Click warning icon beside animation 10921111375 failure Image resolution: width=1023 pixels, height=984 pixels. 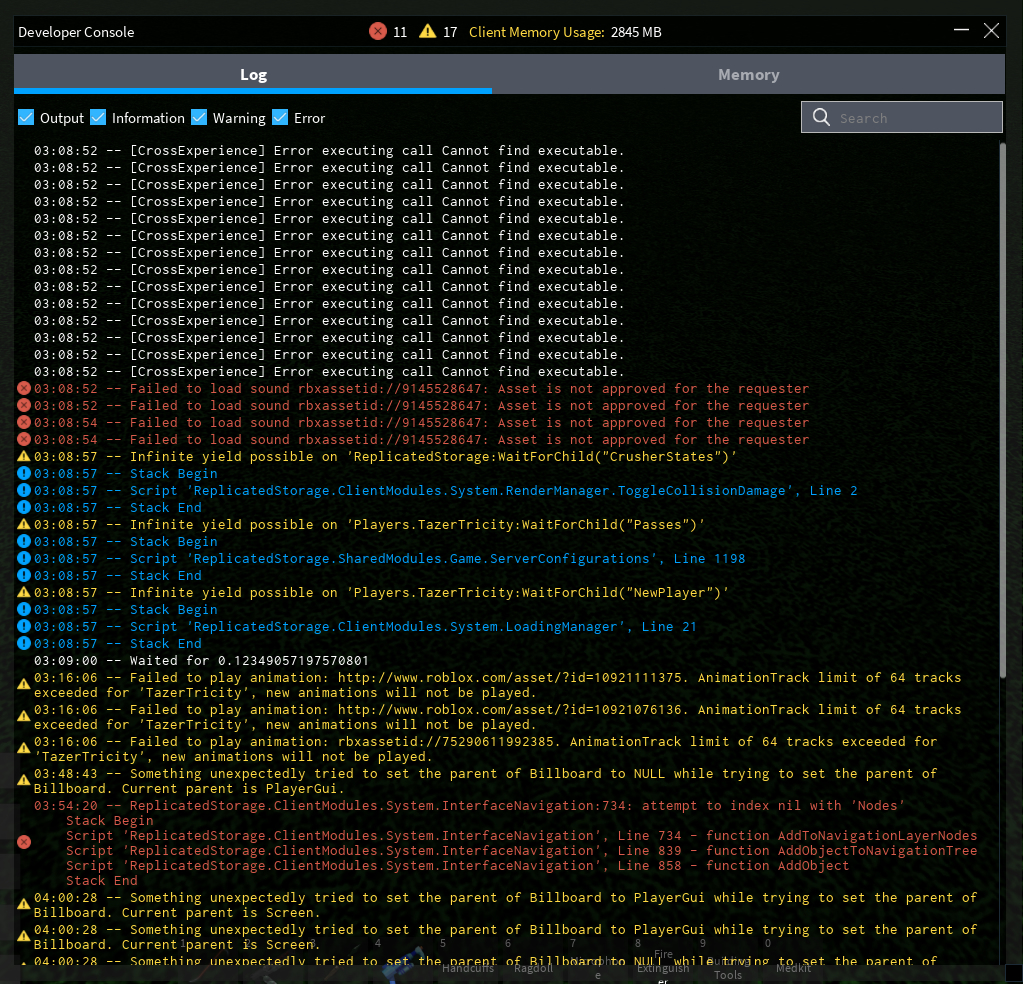(x=24, y=684)
